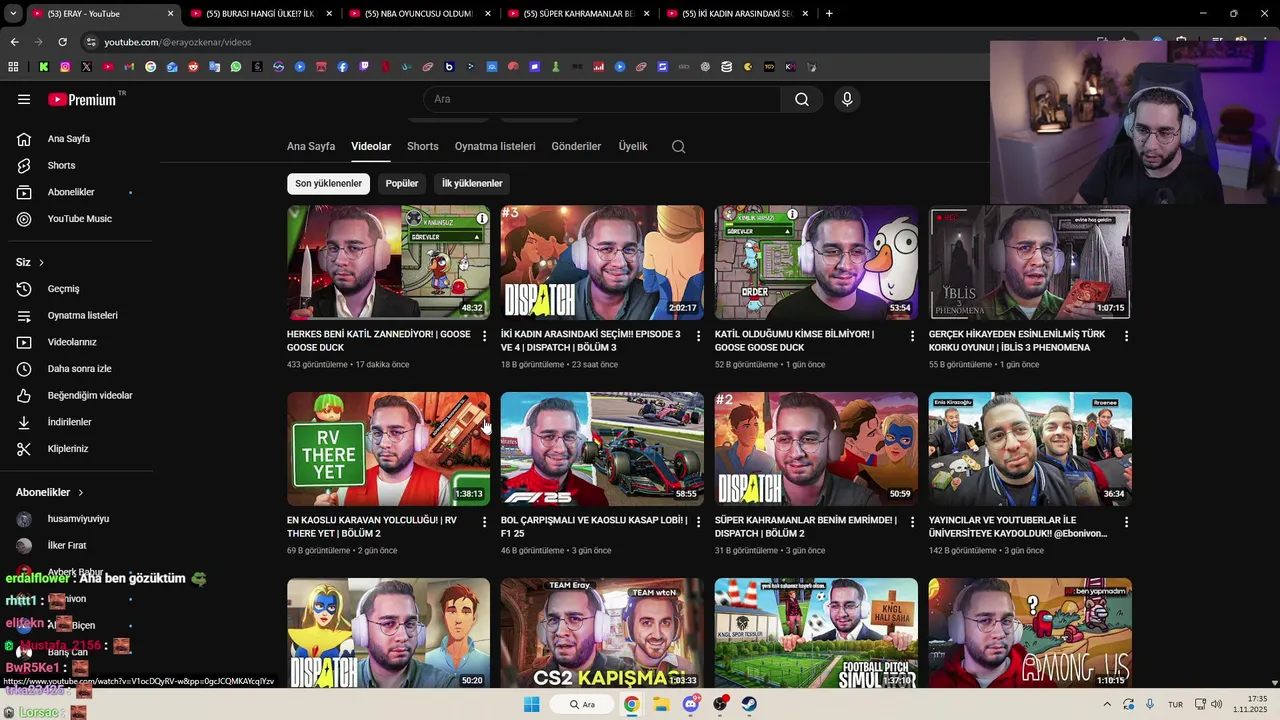This screenshot has height=720, width=1280.
Task: Expand the Abonelikler section chevron
Action: tap(80, 493)
